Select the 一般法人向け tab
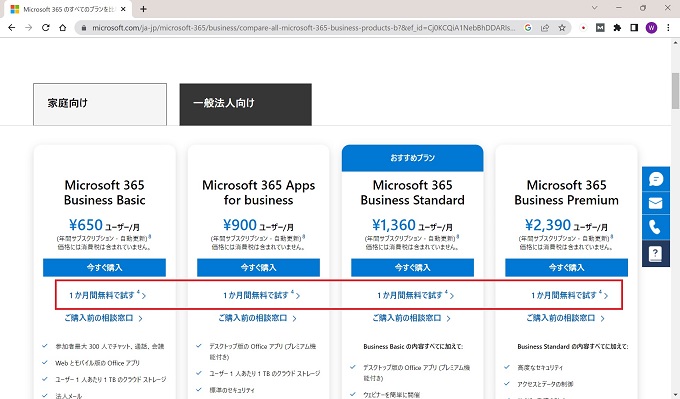Image resolution: width=680 pixels, height=399 pixels. (x=245, y=104)
